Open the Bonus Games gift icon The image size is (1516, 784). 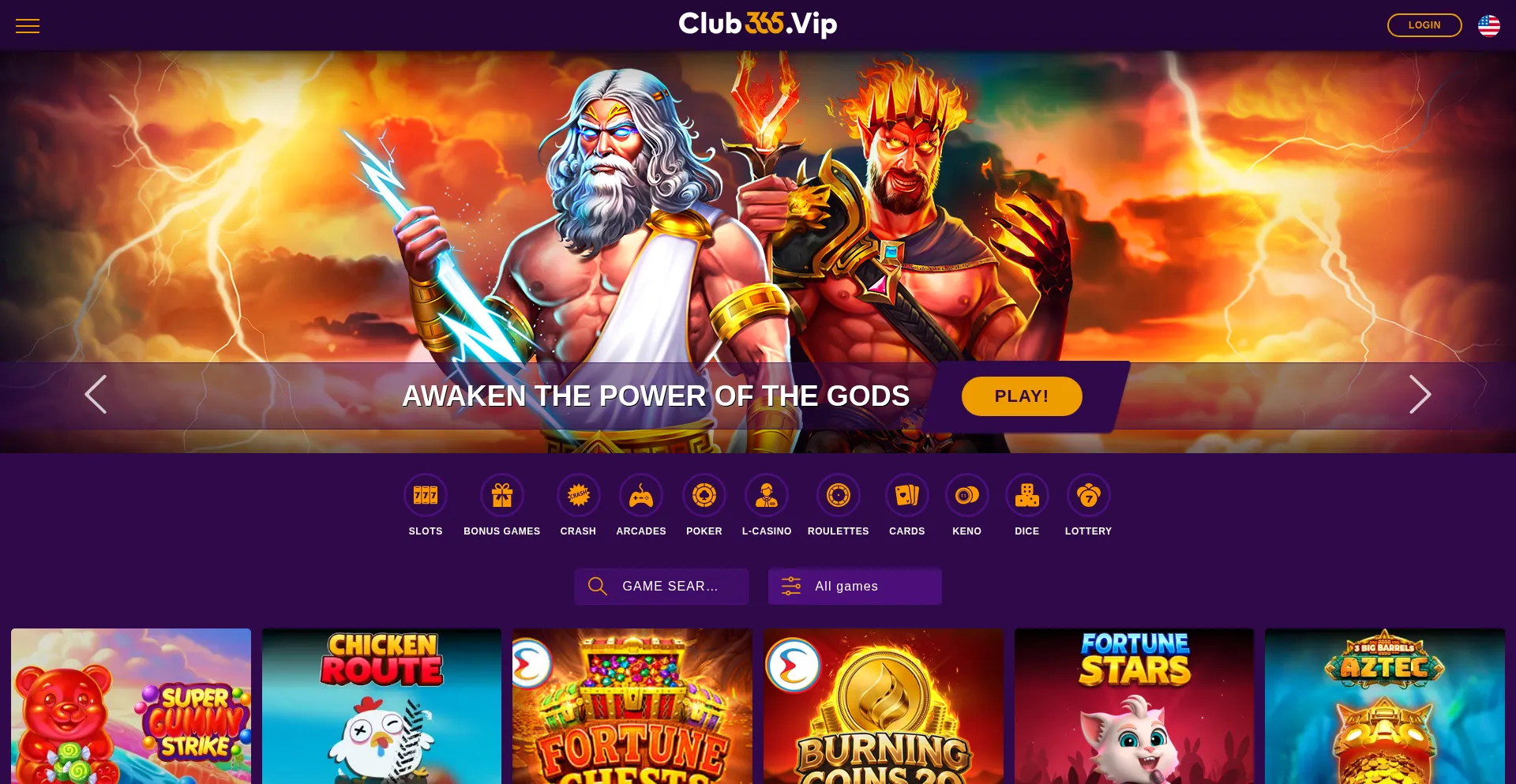[x=502, y=495]
